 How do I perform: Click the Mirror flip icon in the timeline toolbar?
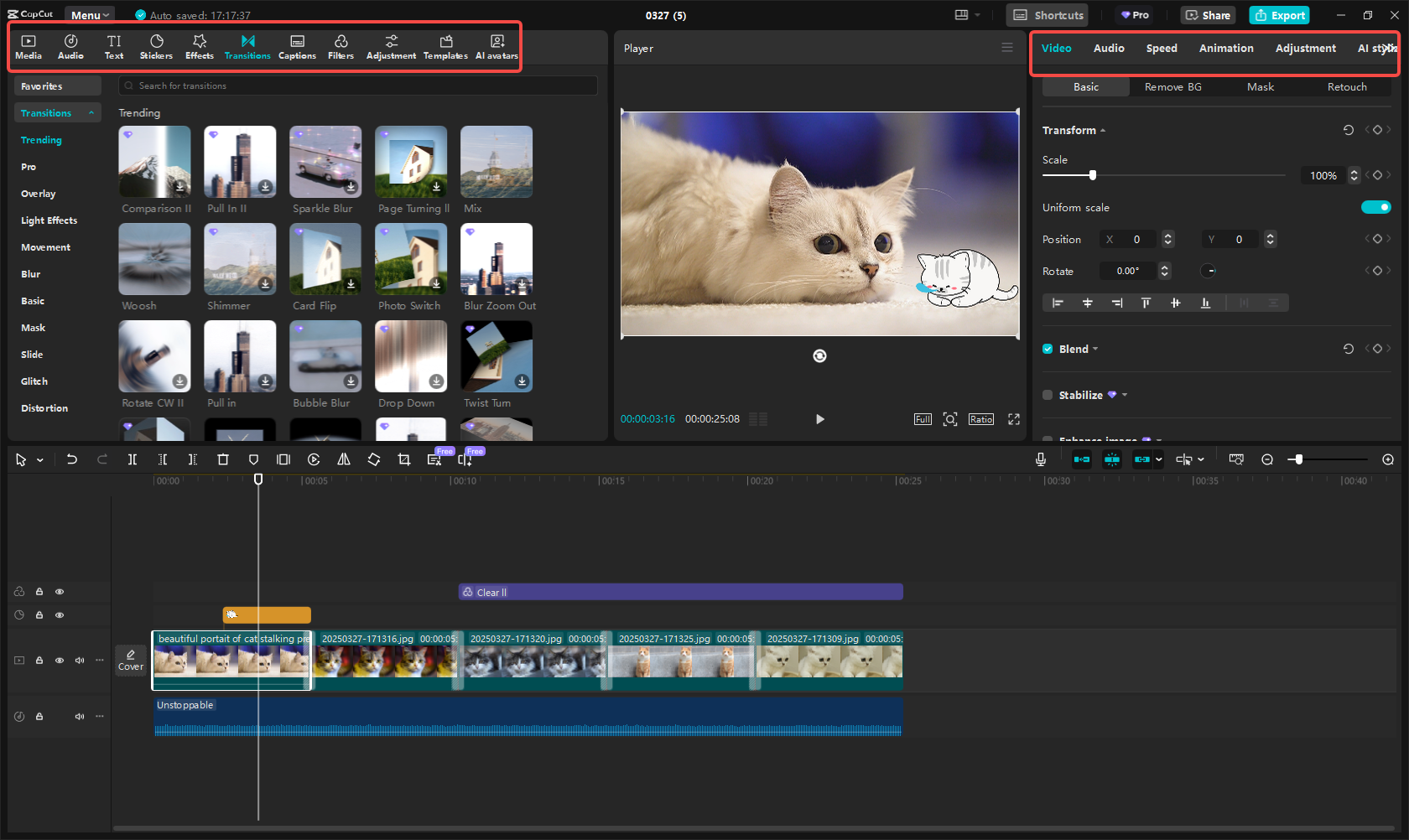(344, 459)
